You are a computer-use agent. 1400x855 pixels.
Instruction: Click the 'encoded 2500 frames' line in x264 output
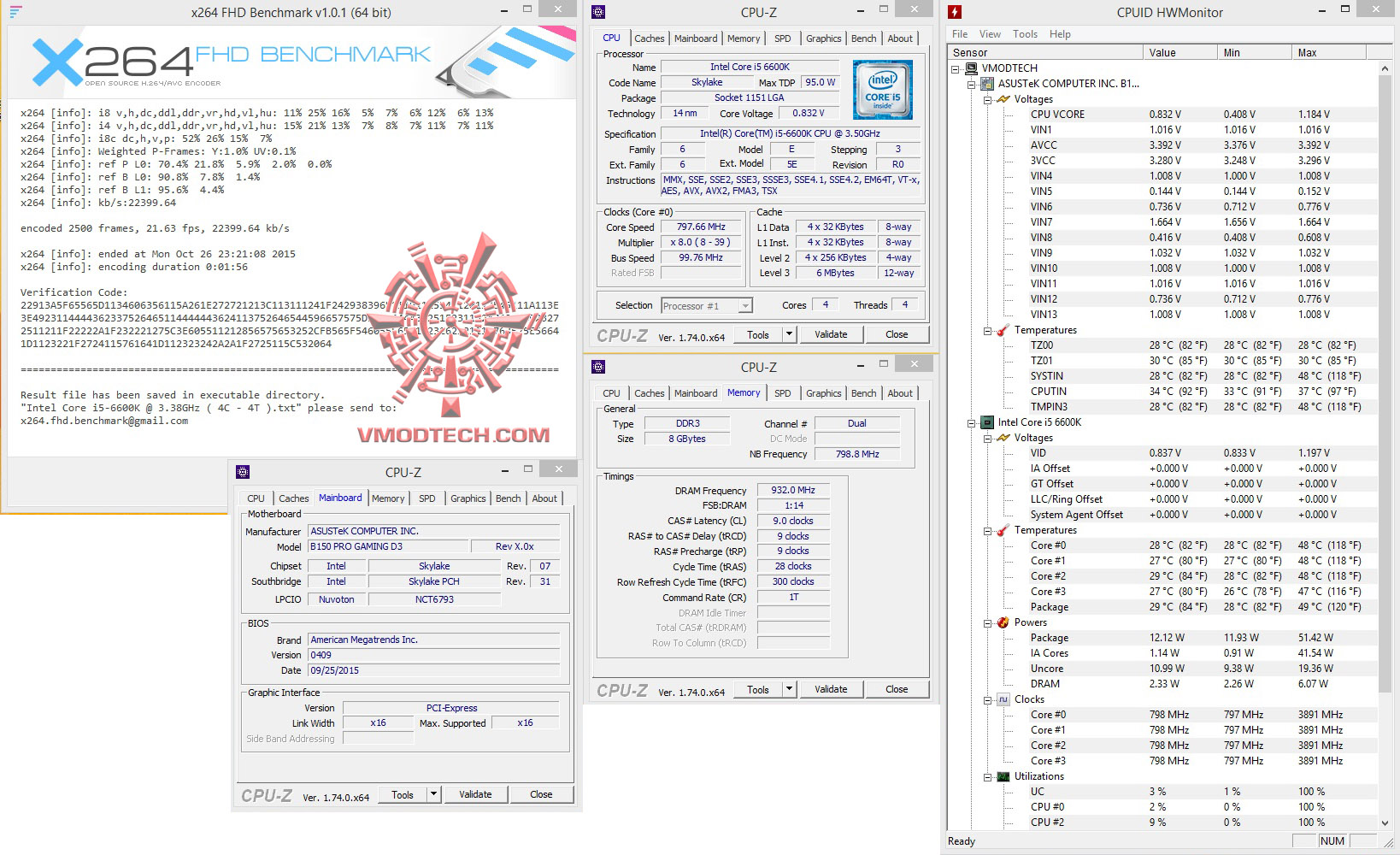(x=155, y=228)
